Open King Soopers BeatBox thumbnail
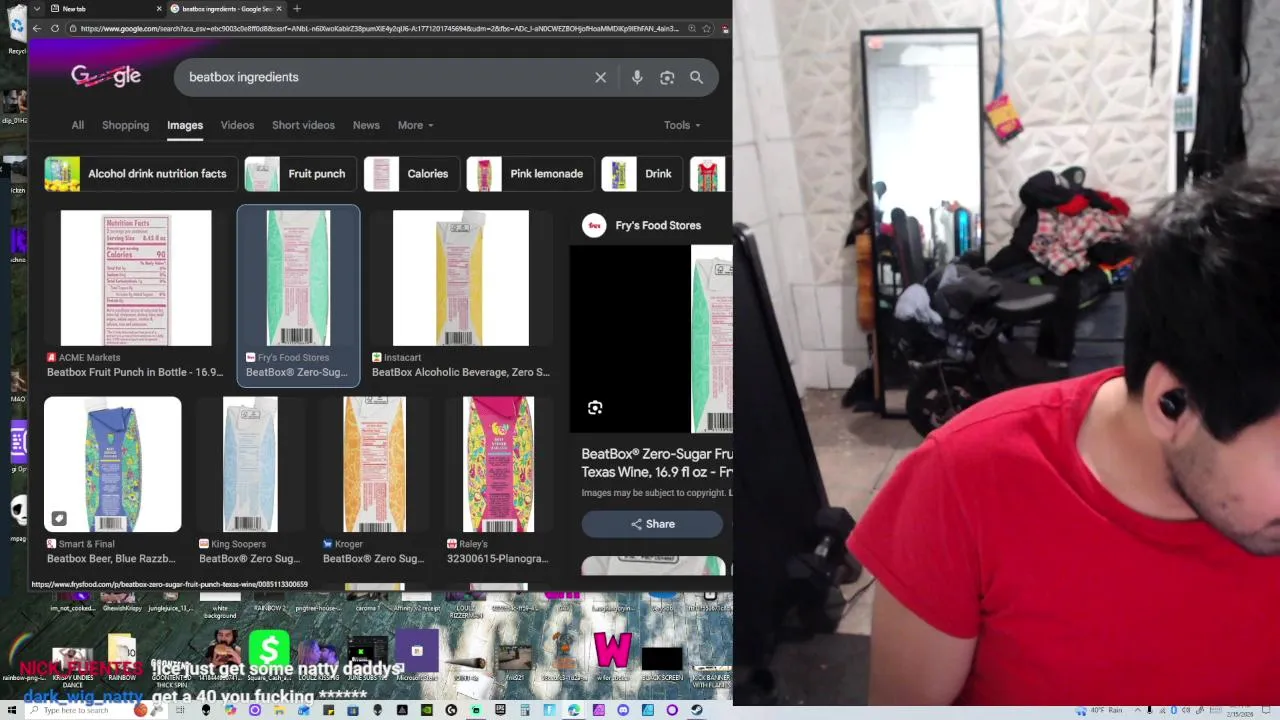This screenshot has height=720, width=1280. [x=250, y=464]
